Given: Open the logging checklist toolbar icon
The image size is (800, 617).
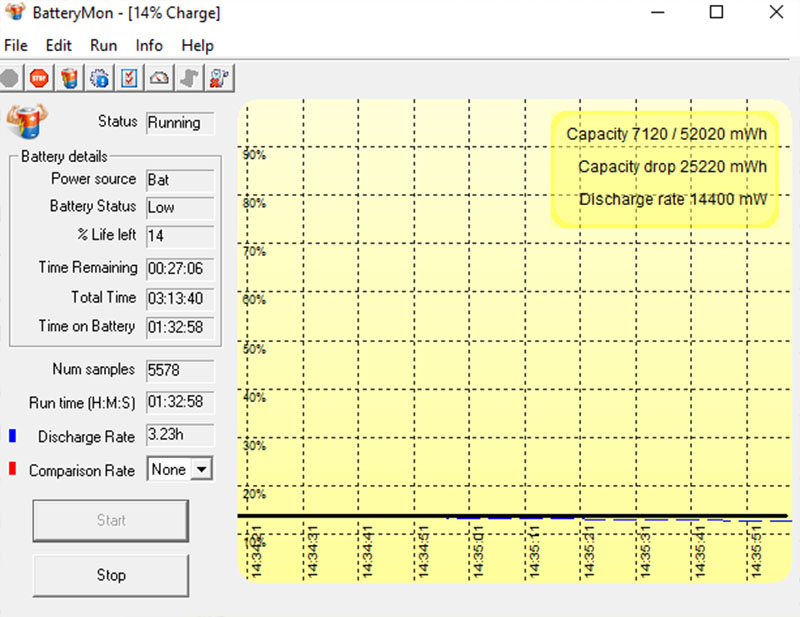Looking at the screenshot, I should click(129, 77).
